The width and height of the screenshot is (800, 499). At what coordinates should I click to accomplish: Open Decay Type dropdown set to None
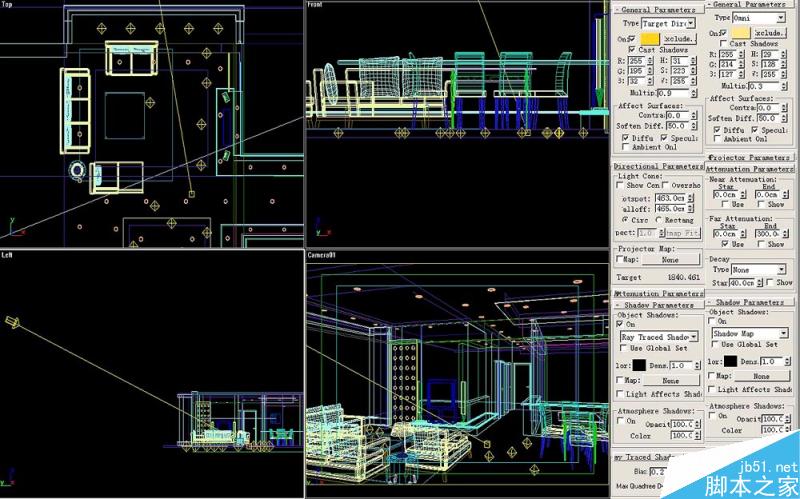759,269
